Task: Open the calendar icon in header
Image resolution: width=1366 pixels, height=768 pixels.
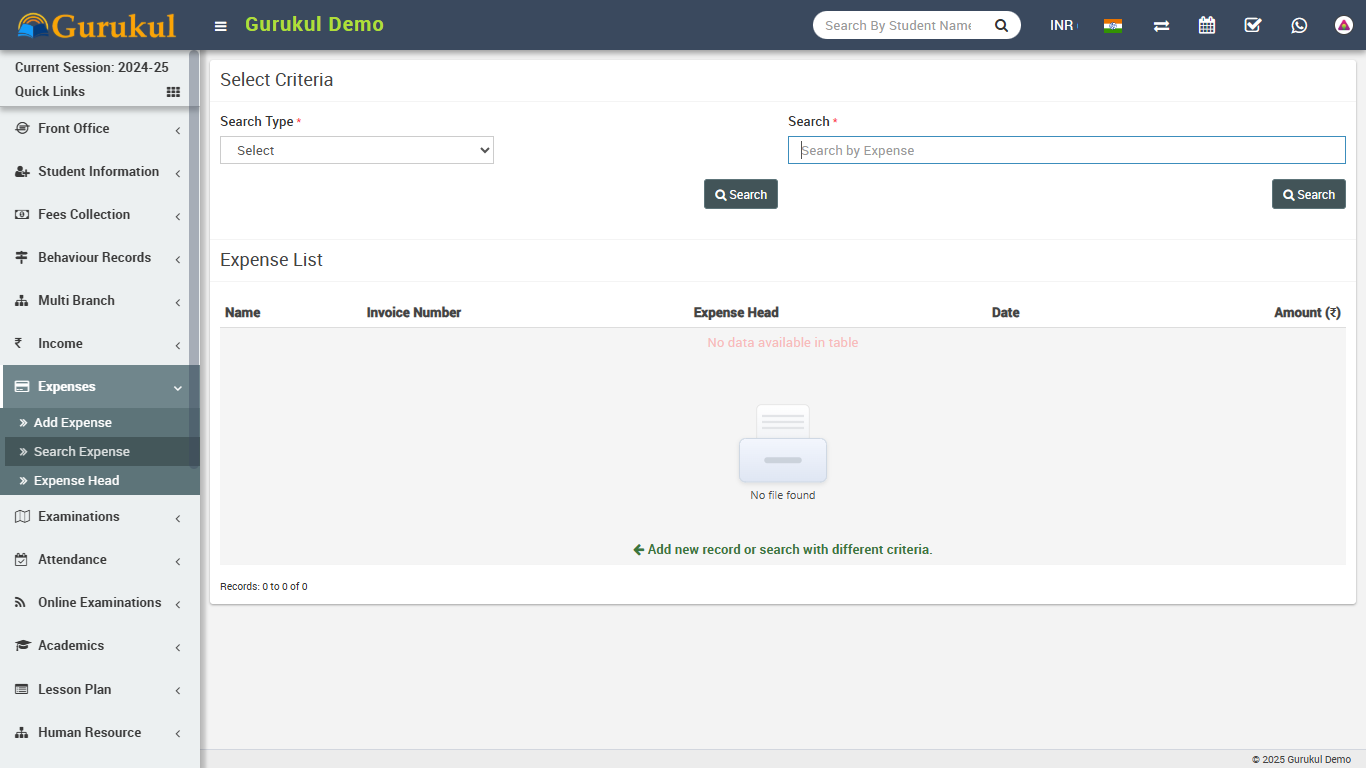Action: pos(1207,25)
